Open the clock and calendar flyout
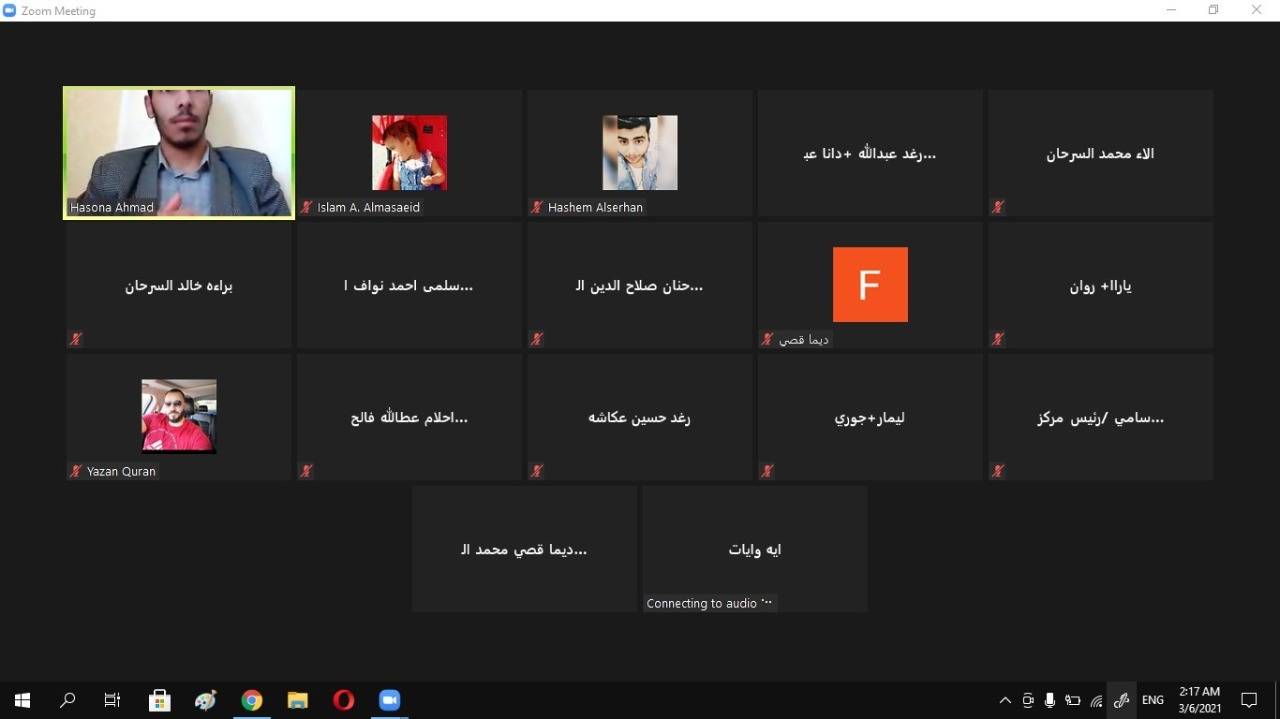Screen dimensions: 1280x719 [x=1199, y=700]
